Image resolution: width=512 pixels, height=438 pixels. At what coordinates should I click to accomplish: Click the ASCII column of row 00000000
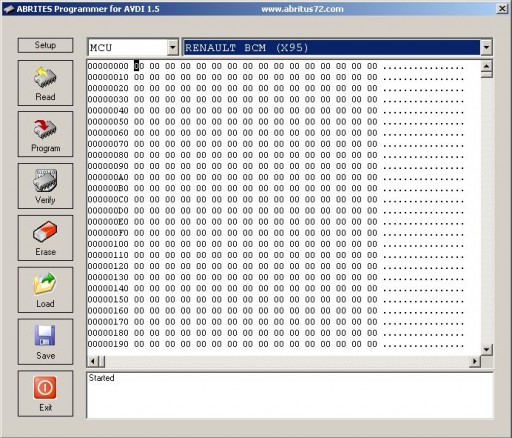(x=423, y=68)
